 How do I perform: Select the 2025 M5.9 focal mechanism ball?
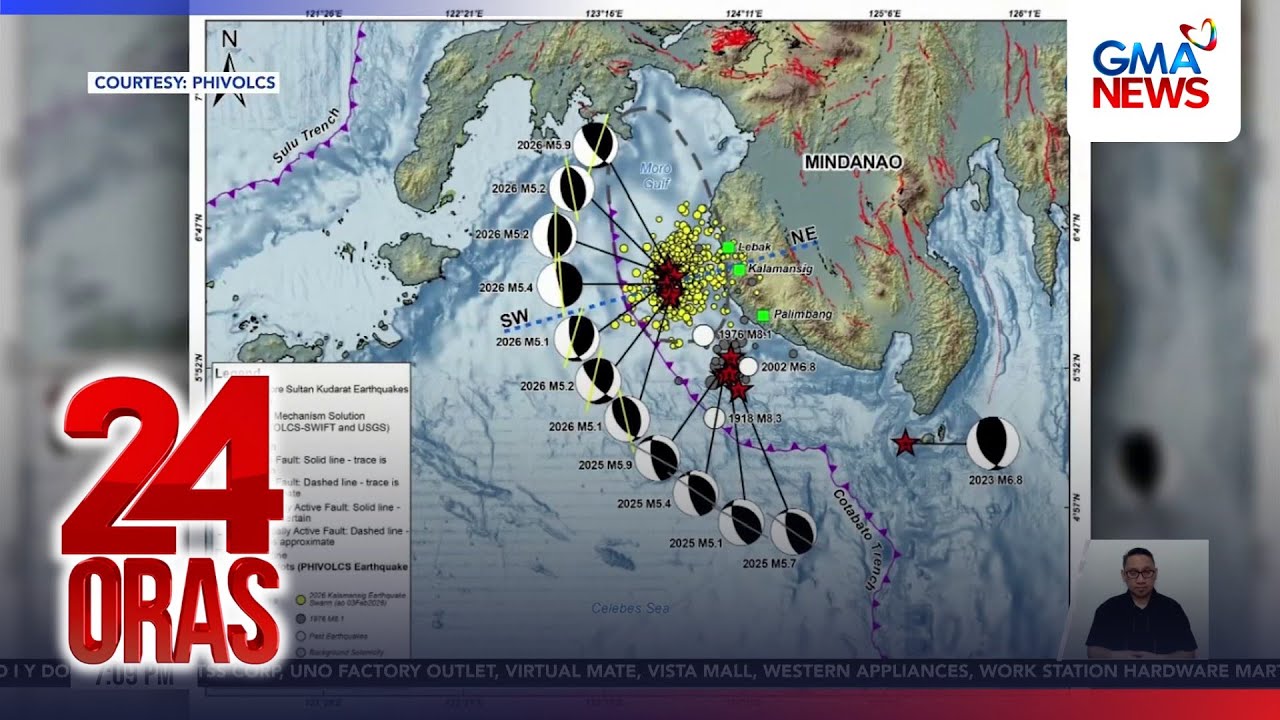657,458
